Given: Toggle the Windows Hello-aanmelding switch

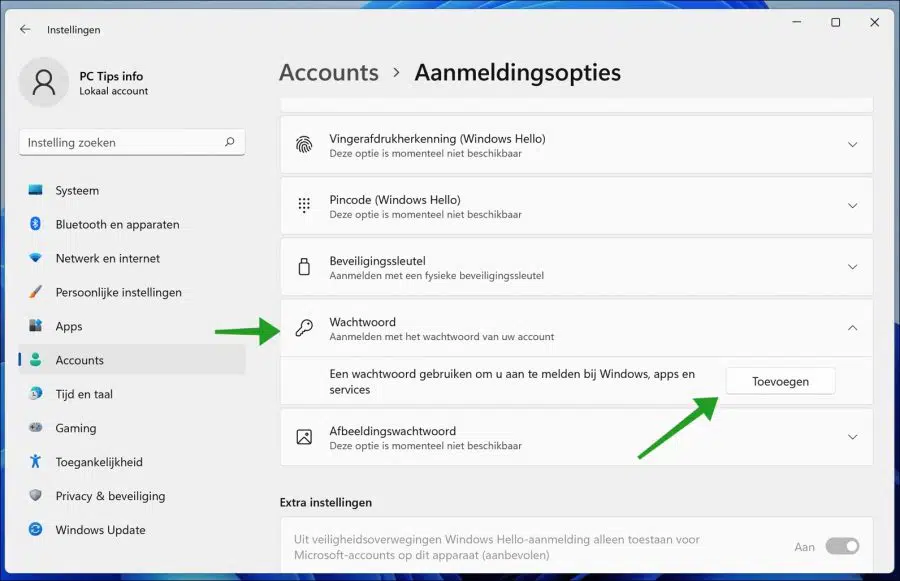Looking at the screenshot, I should tap(842, 546).
